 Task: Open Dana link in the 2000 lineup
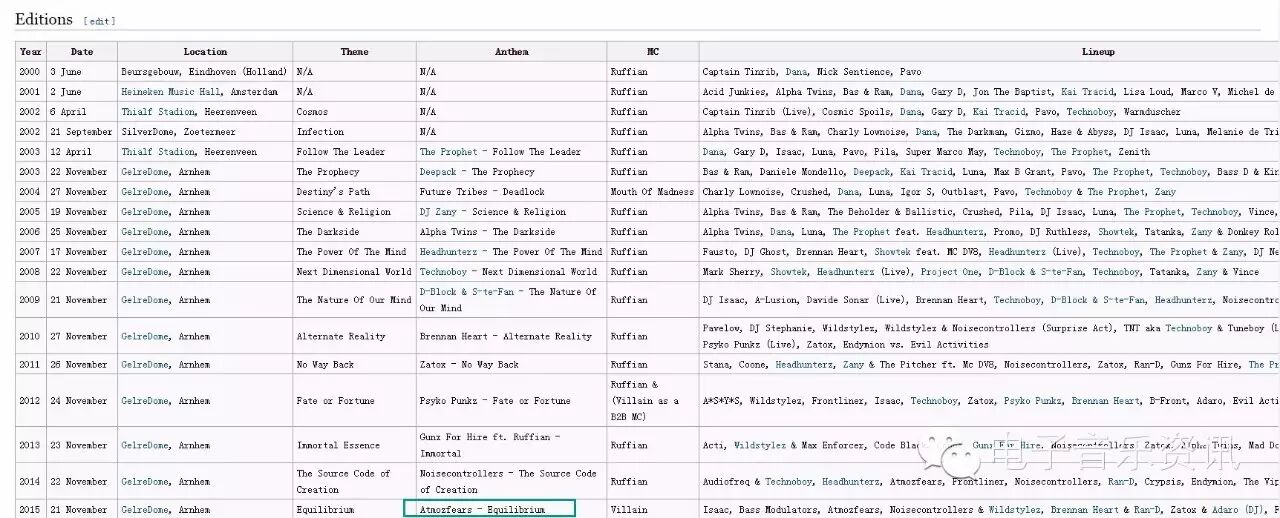[796, 72]
